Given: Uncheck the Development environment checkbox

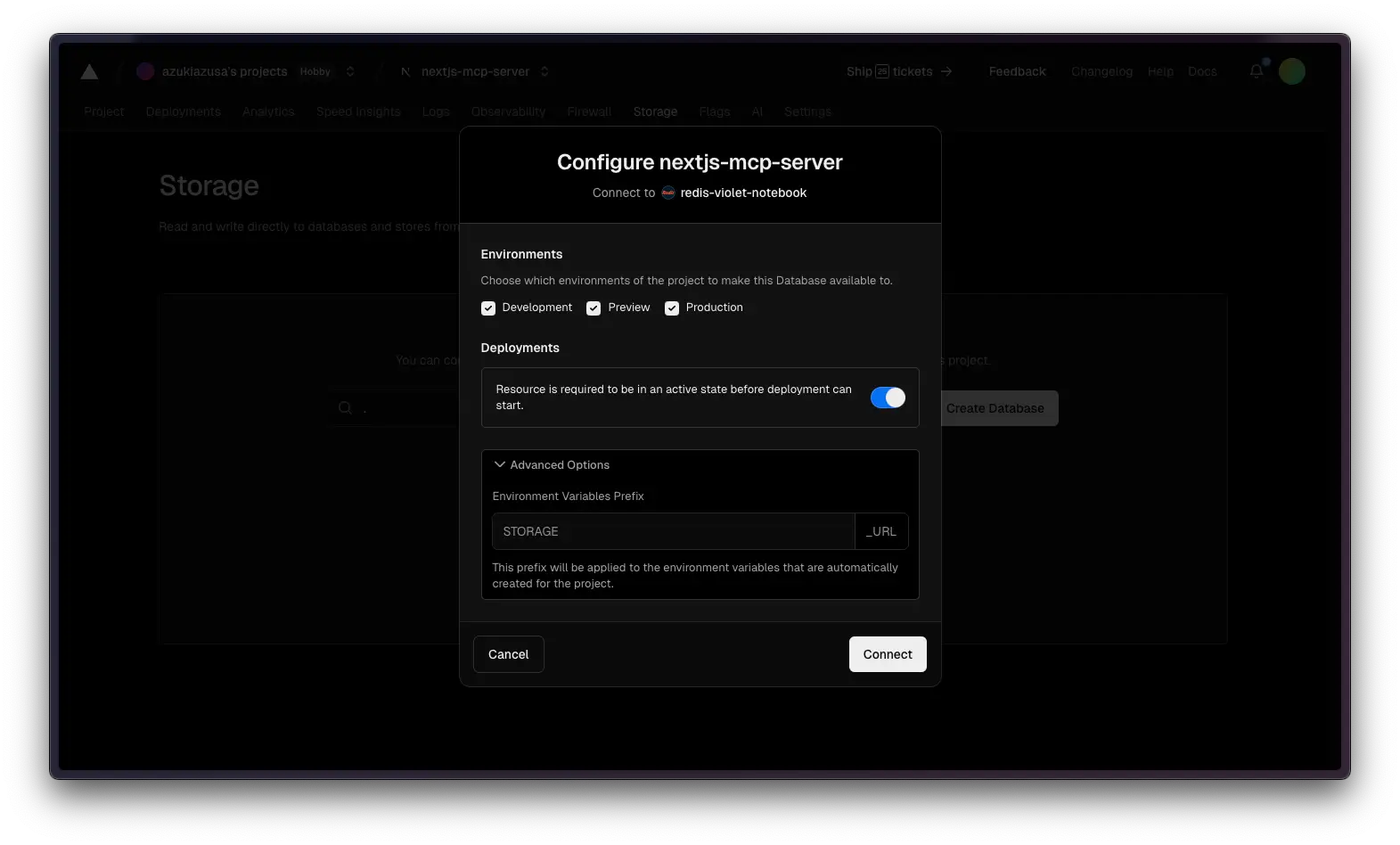Looking at the screenshot, I should tap(488, 308).
